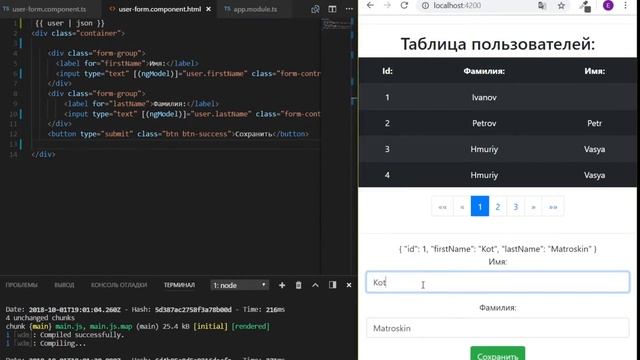This screenshot has width=640, height=360.
Task: Click the Таблица пользователей heading
Action: click(x=498, y=44)
